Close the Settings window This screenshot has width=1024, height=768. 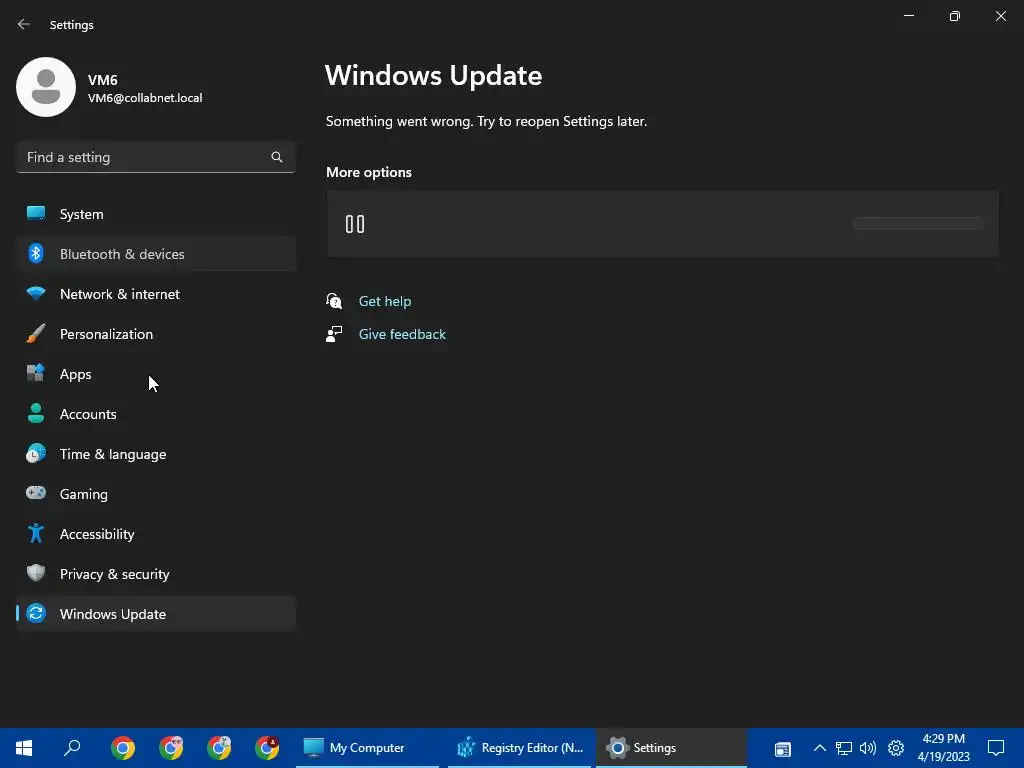[x=1000, y=16]
